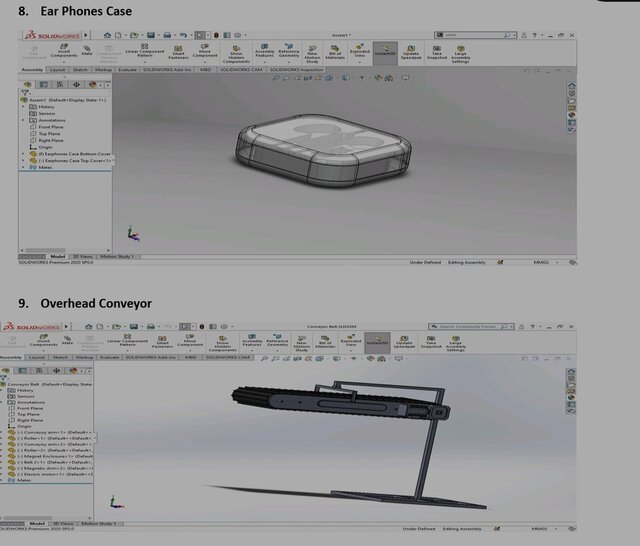Toggle Select tool in Overhead Conveyor title toolbar
The width and height of the screenshot is (640, 546).
[x=185, y=326]
